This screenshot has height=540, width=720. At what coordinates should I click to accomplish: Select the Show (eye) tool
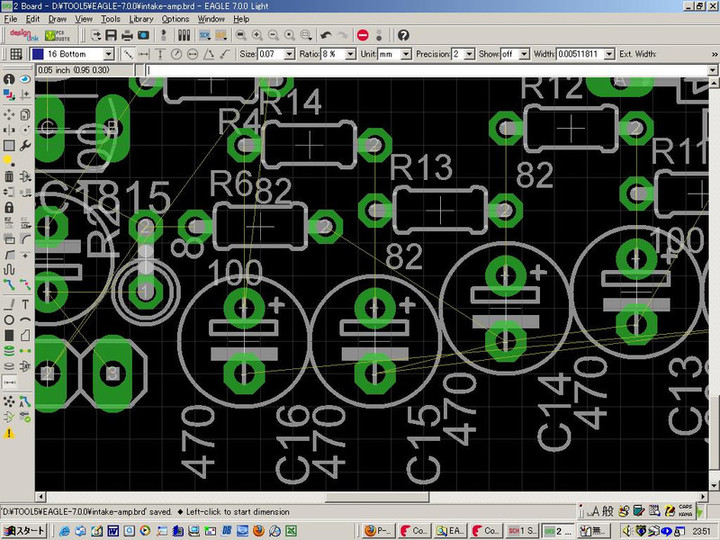(24, 79)
